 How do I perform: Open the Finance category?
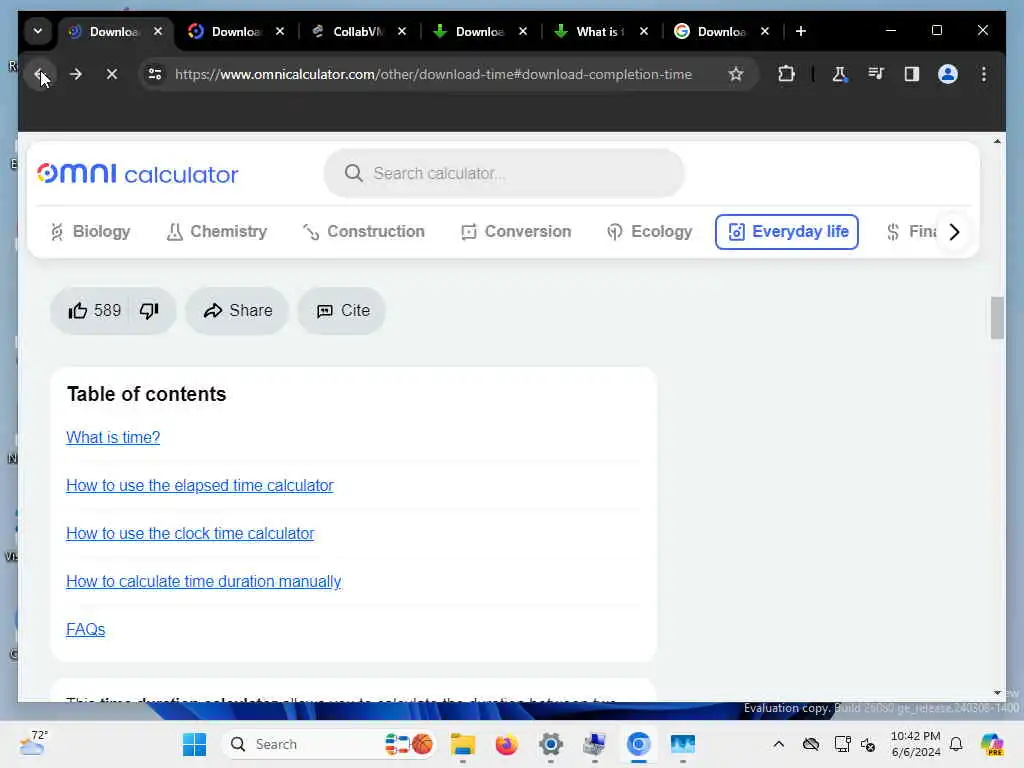(910, 231)
